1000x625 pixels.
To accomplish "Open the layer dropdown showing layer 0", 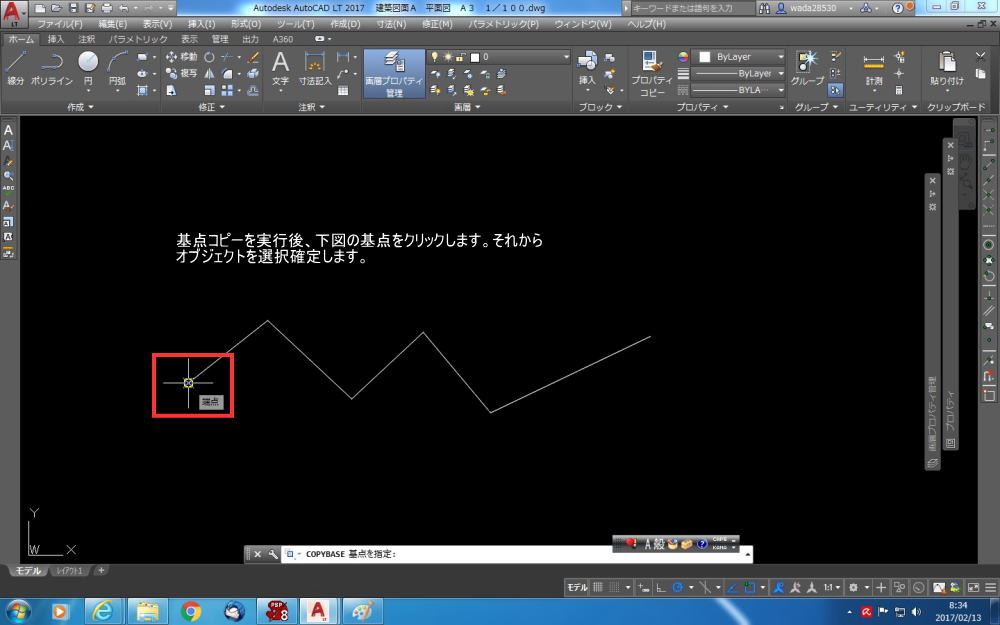I will click(x=498, y=57).
